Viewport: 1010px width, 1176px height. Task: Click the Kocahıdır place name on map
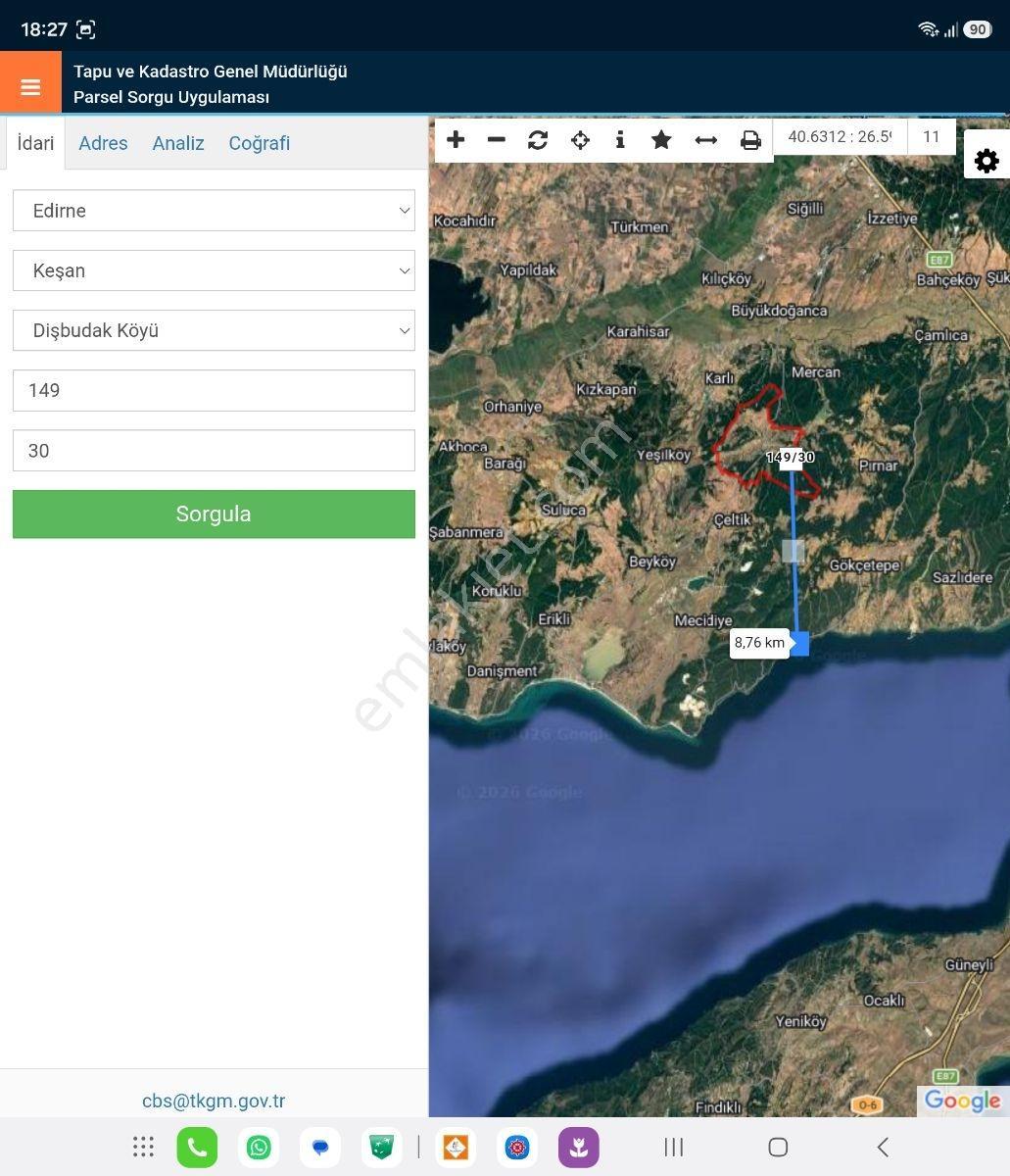(x=465, y=221)
